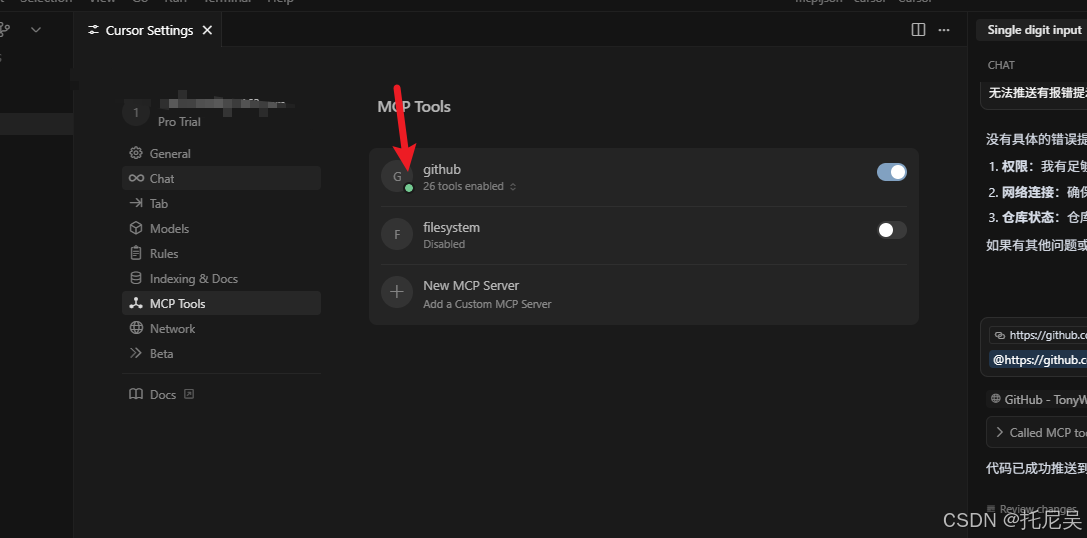The image size is (1087, 538).
Task: Select the Cursor Settings tab
Action: pyautogui.click(x=149, y=31)
